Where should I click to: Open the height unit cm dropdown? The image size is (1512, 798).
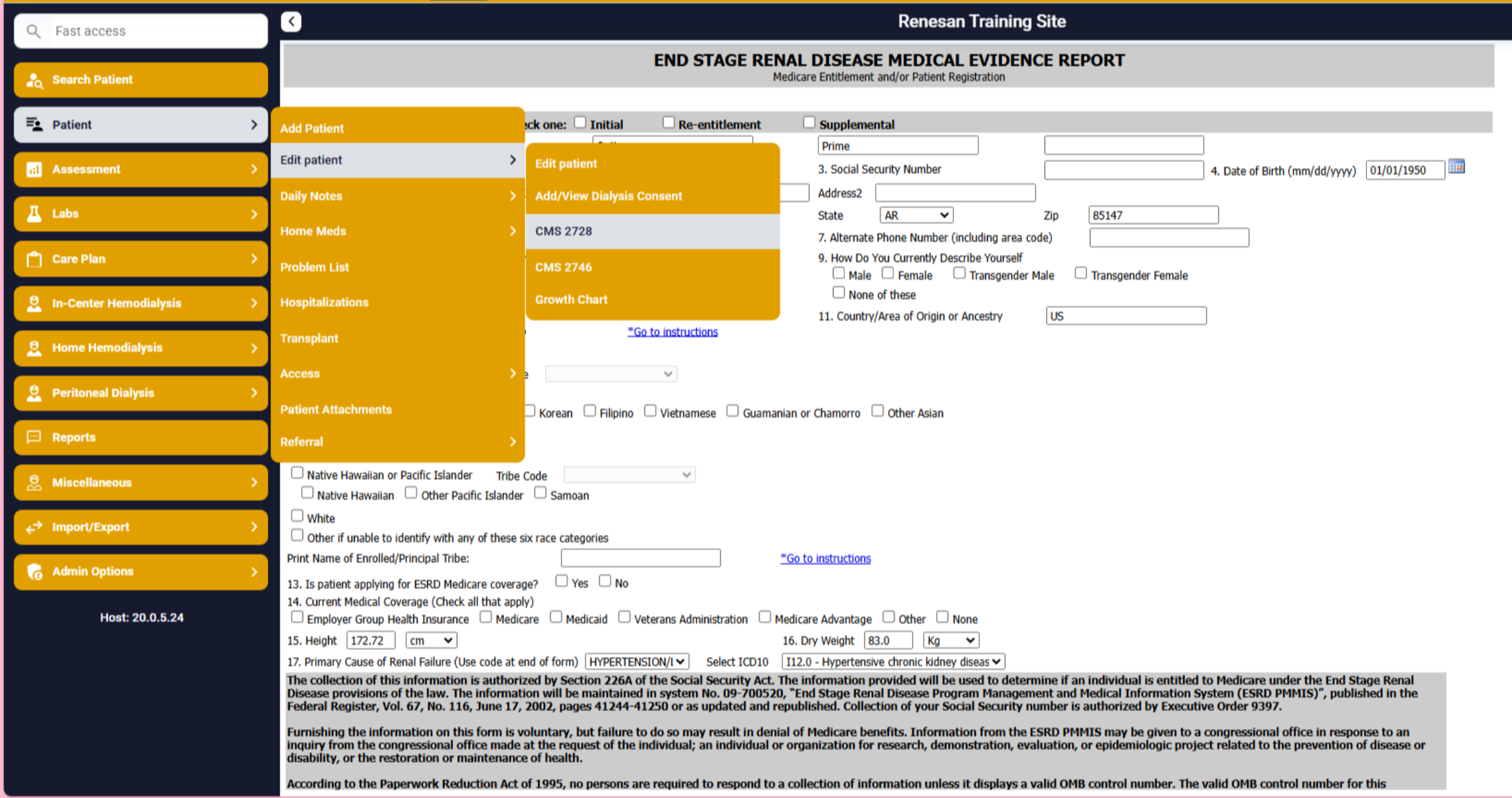[x=432, y=641]
